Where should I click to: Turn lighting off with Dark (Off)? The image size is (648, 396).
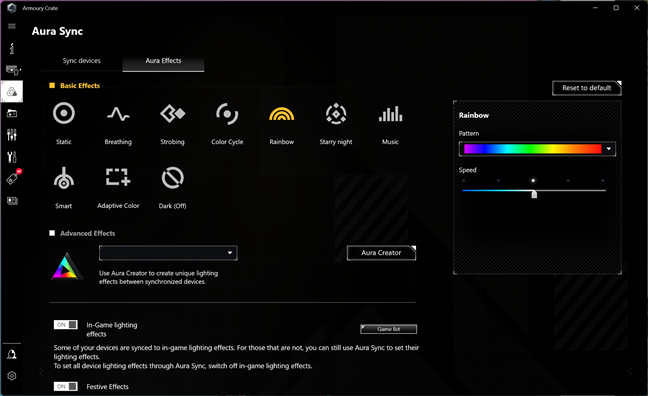pos(173,178)
